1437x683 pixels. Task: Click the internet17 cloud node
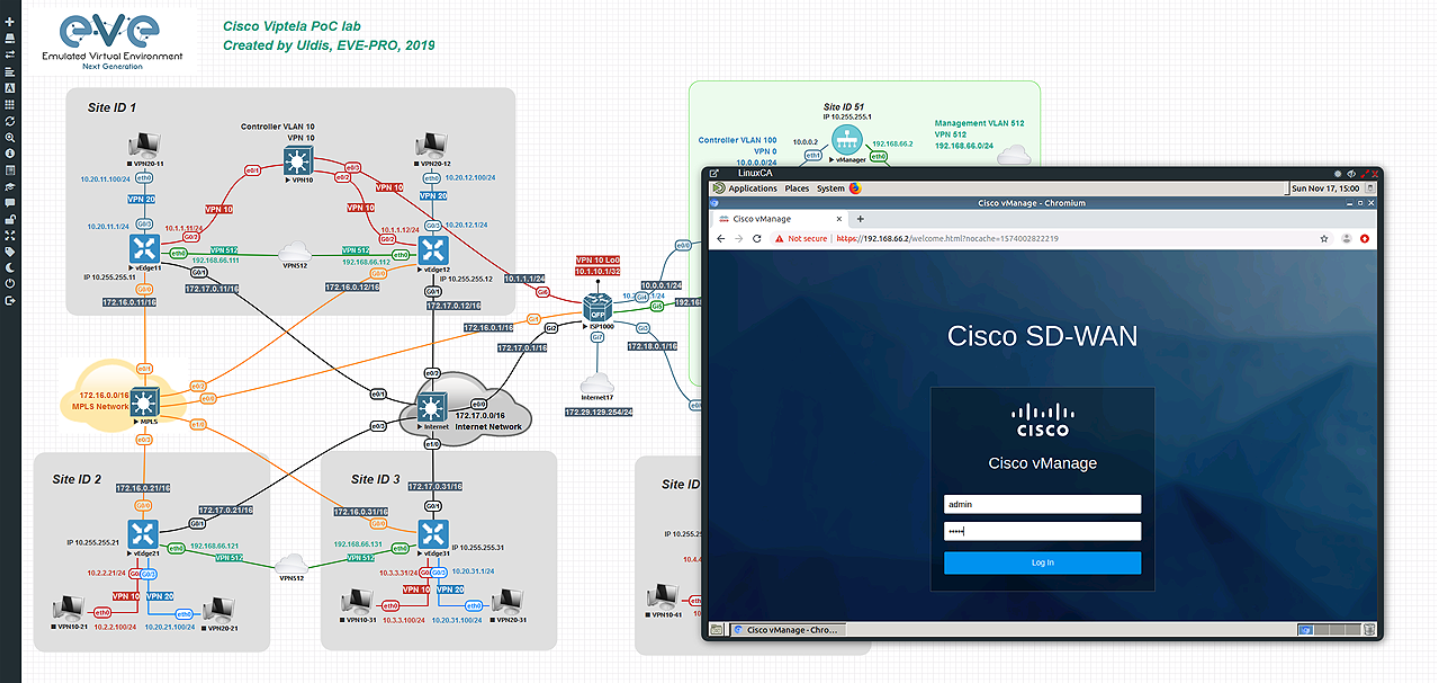click(x=598, y=382)
